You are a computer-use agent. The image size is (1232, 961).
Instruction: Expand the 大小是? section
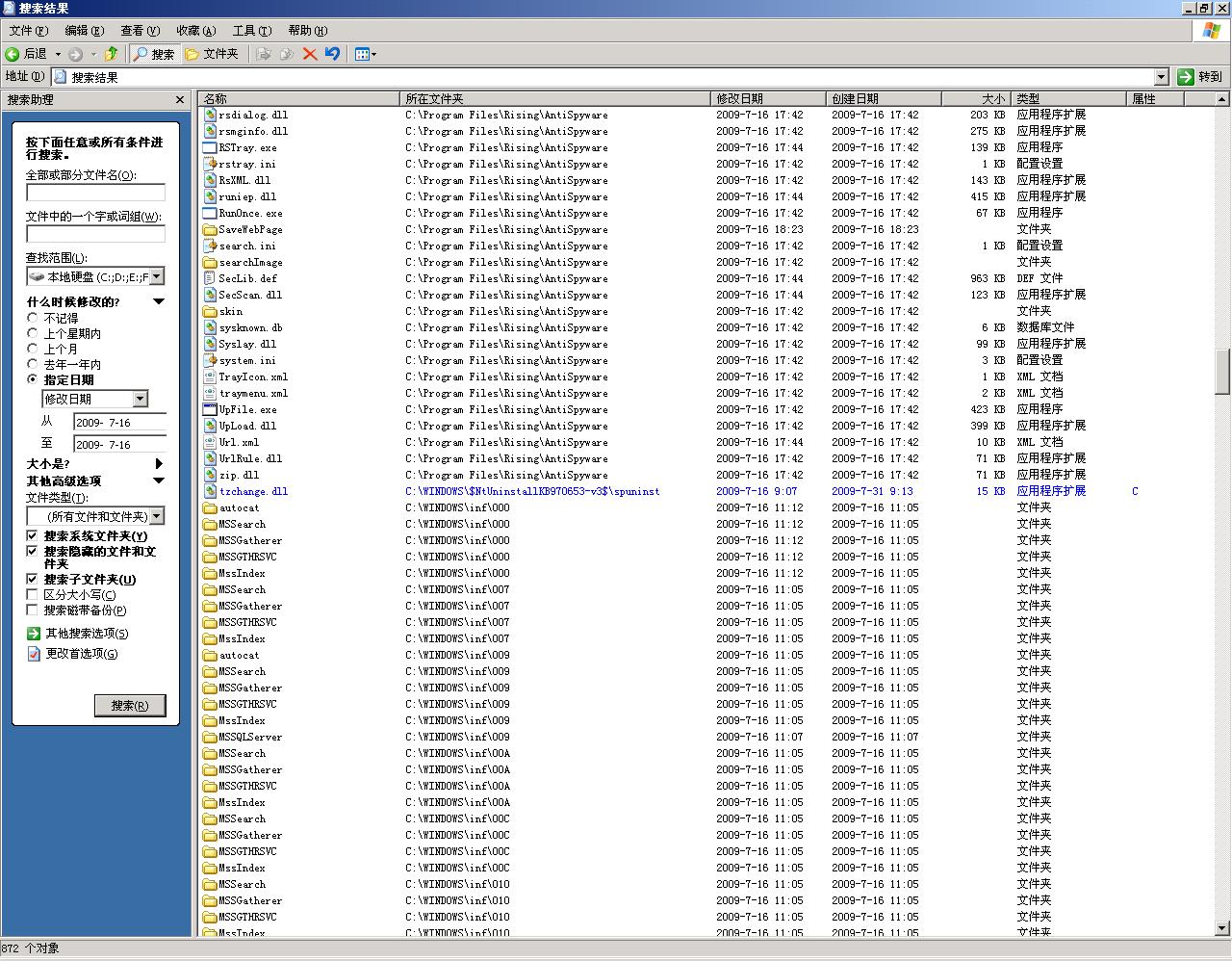click(159, 463)
